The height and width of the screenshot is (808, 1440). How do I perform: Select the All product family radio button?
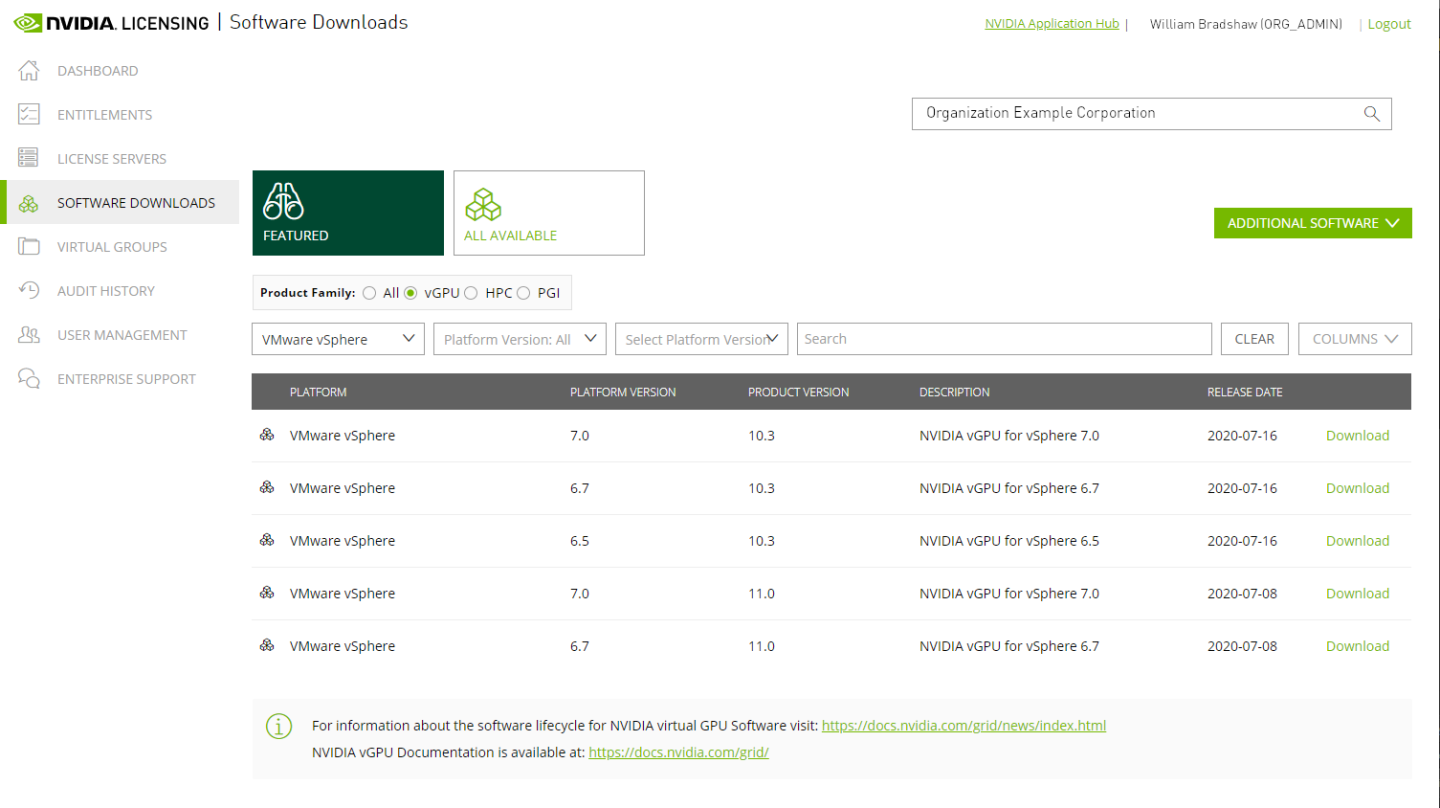(370, 293)
